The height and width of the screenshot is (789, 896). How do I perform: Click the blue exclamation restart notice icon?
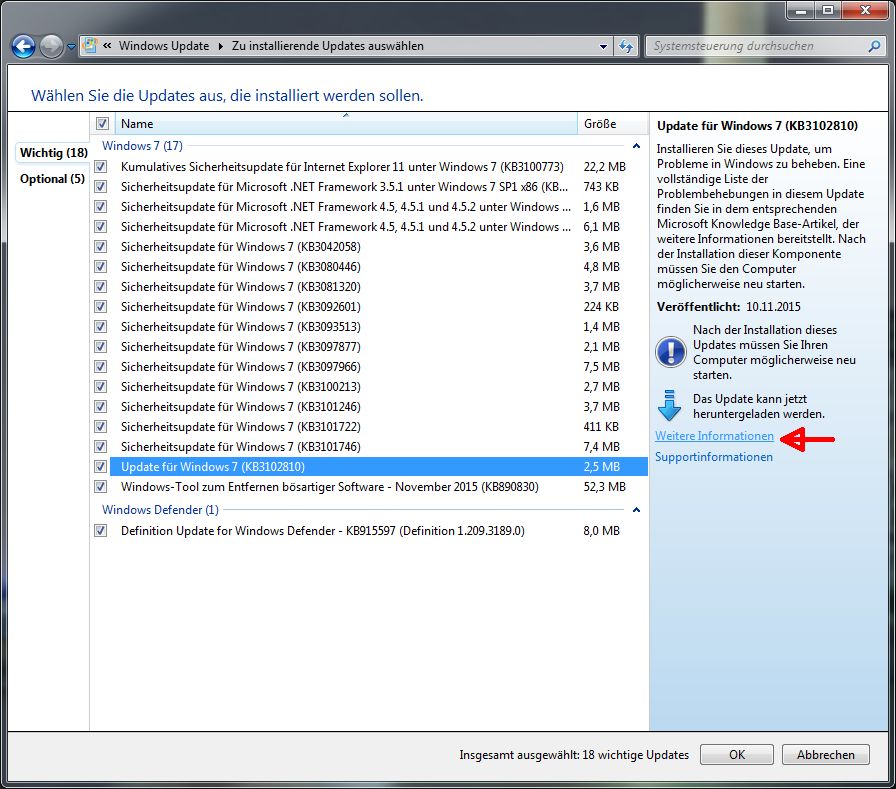tap(670, 351)
